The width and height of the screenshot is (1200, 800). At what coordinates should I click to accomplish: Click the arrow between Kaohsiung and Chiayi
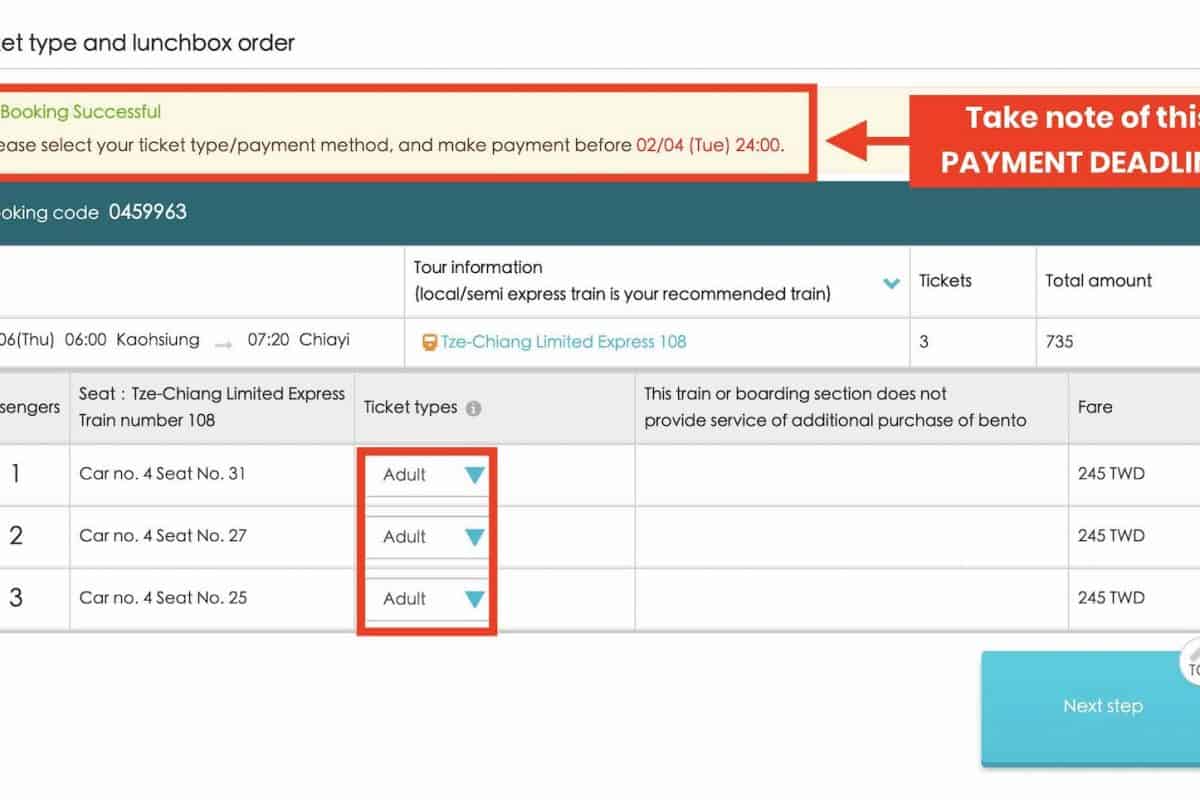point(223,342)
